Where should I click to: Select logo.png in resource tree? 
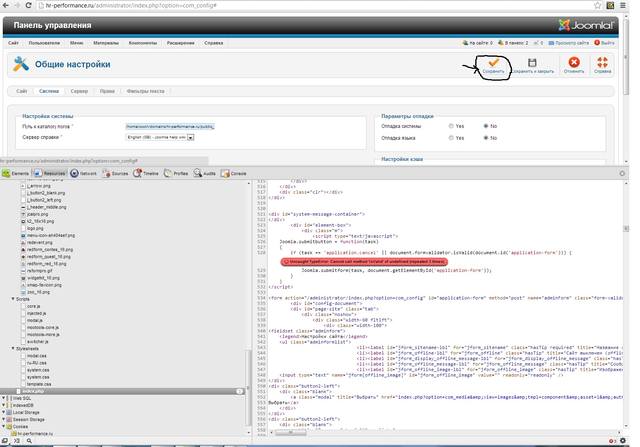pos(35,228)
